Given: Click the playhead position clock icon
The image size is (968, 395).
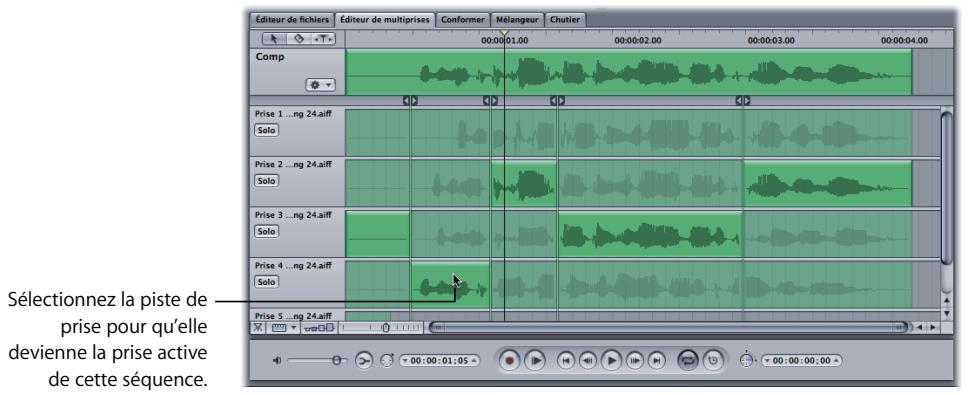Looking at the screenshot, I should tap(387, 360).
